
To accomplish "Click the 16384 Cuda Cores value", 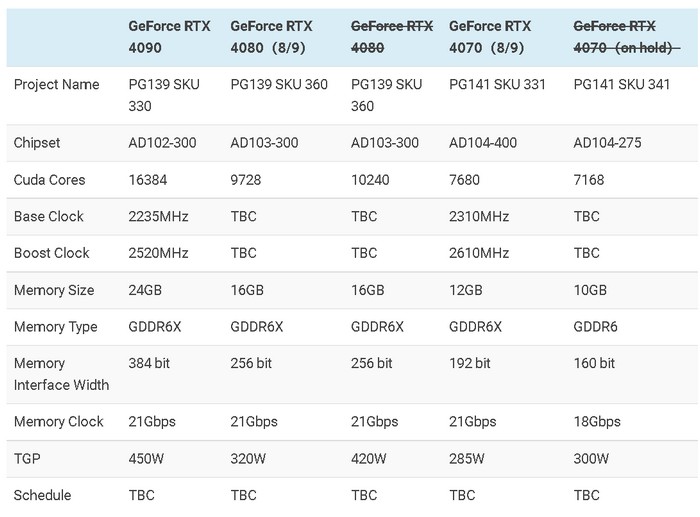I will 149,180.
